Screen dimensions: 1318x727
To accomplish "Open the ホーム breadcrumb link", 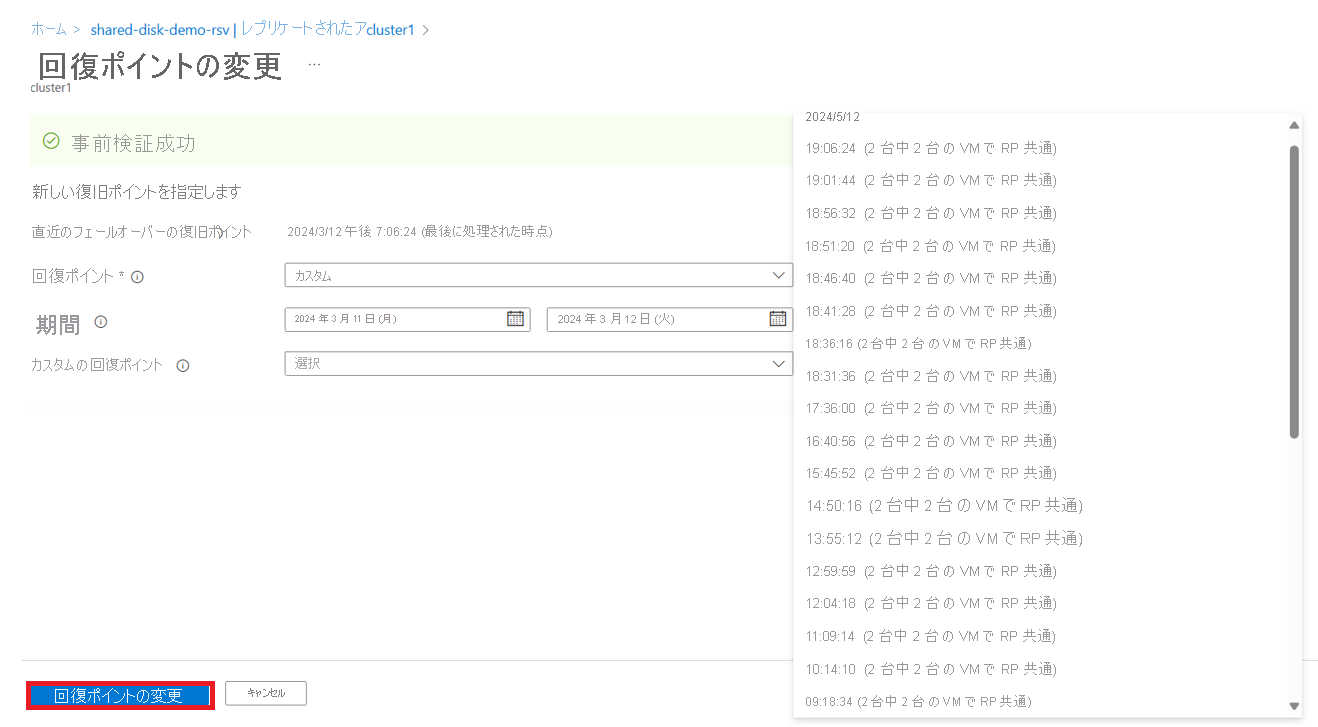I will point(48,30).
